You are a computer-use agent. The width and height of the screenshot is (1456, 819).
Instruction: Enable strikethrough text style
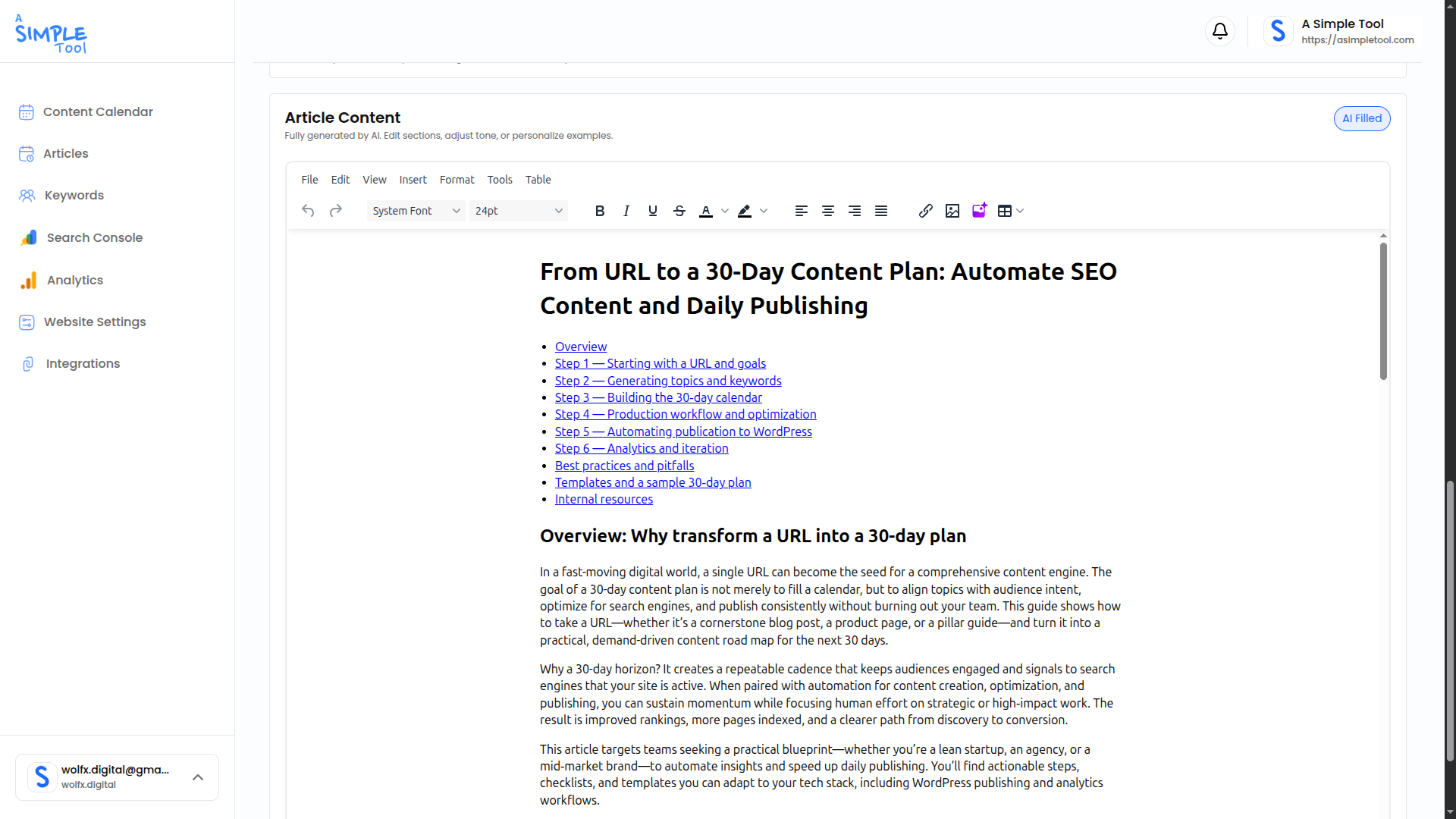(x=679, y=210)
